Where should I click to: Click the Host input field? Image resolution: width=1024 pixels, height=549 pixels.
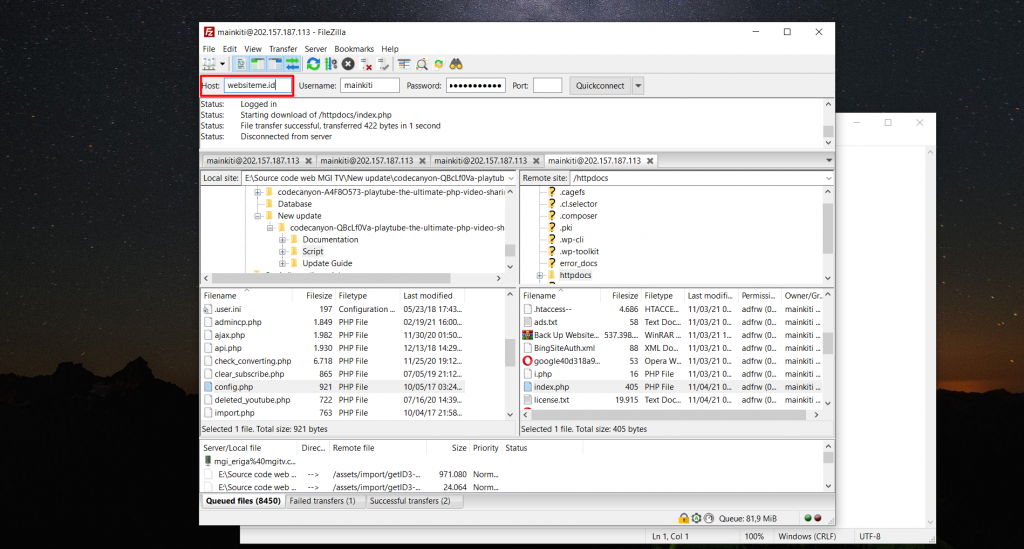pyautogui.click(x=257, y=86)
